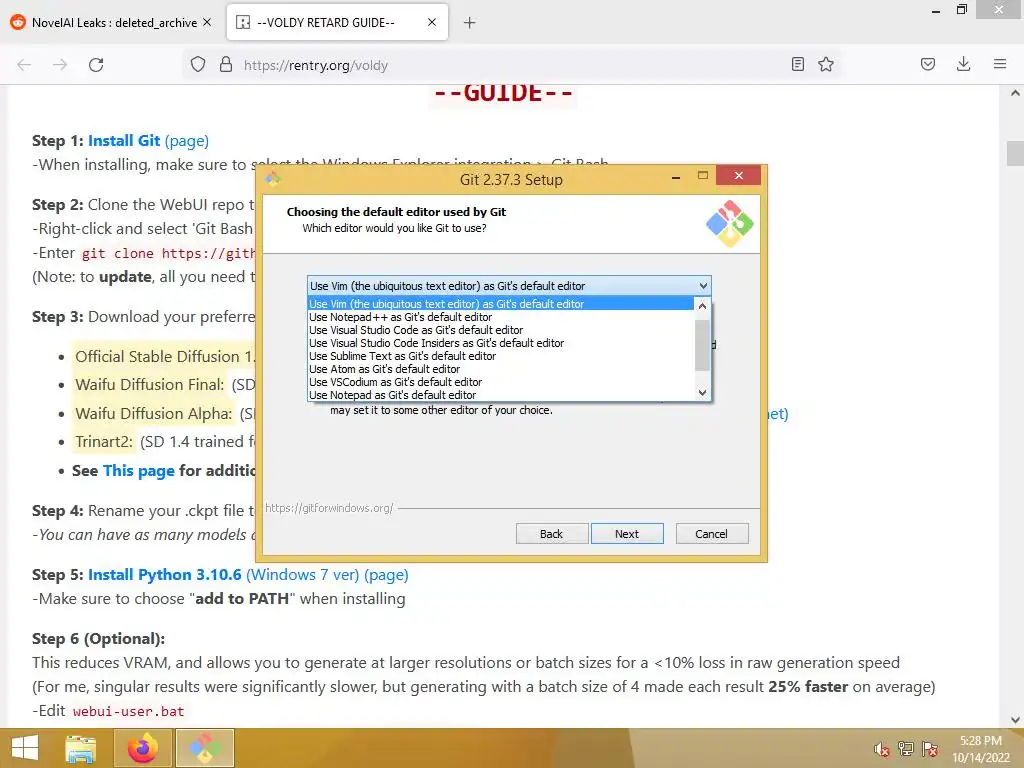
Task: Open File Explorer from the taskbar
Action: point(81,748)
